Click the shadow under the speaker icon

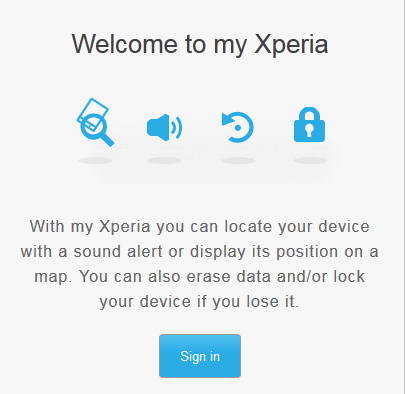[x=164, y=161]
